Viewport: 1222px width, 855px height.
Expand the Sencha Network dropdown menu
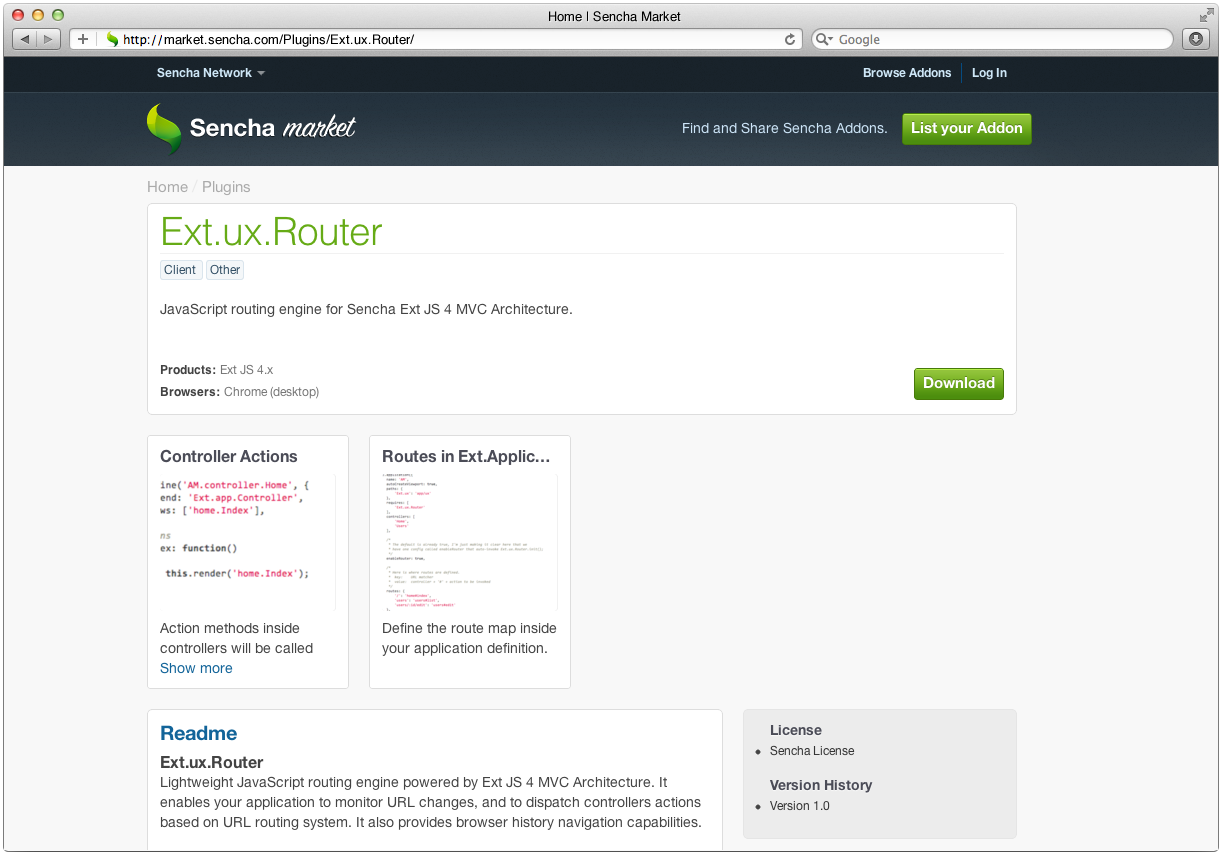pos(211,73)
